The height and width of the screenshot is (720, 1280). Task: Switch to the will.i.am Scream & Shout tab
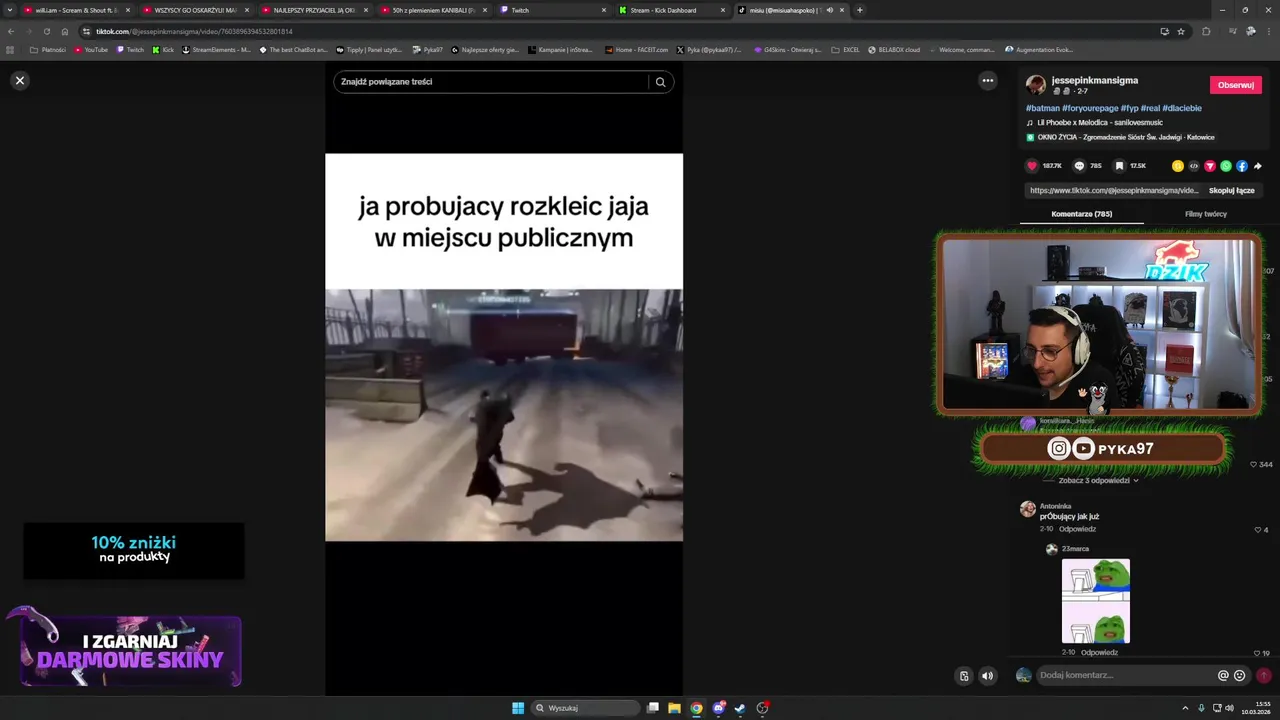coord(76,10)
